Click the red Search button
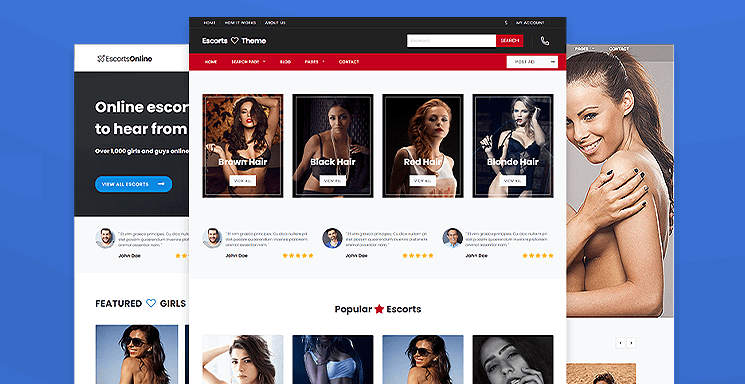Screen dimensions: 745x384 (509, 41)
